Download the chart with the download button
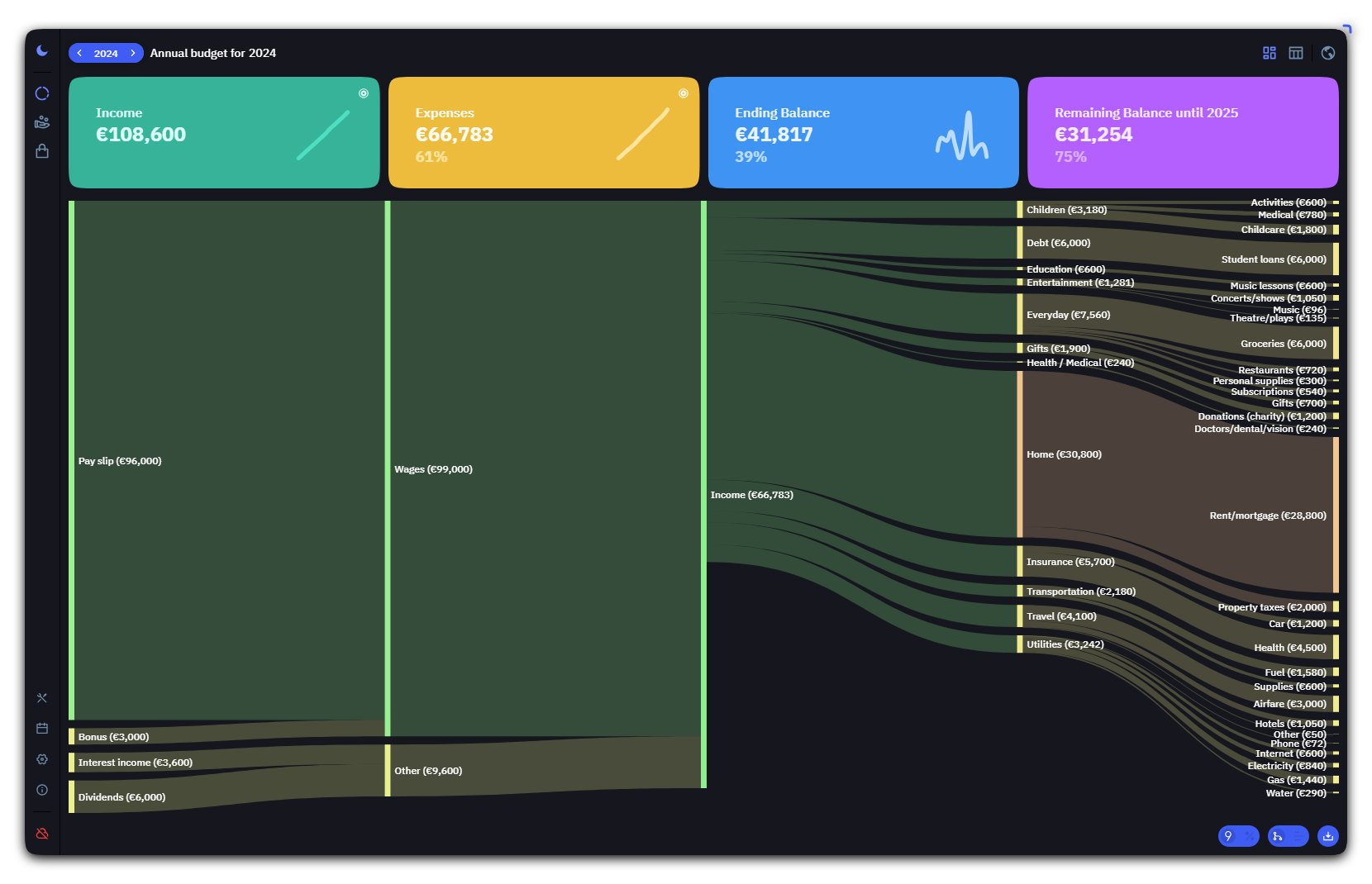This screenshot has height=884, width=1372. click(x=1328, y=836)
